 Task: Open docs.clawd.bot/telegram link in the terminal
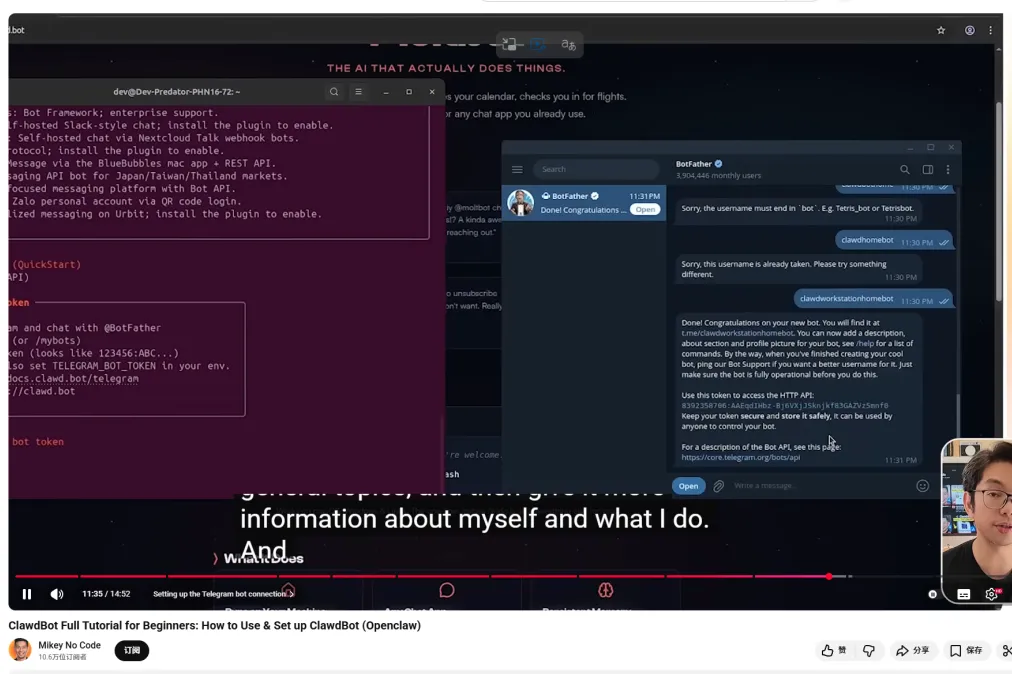coord(73,378)
